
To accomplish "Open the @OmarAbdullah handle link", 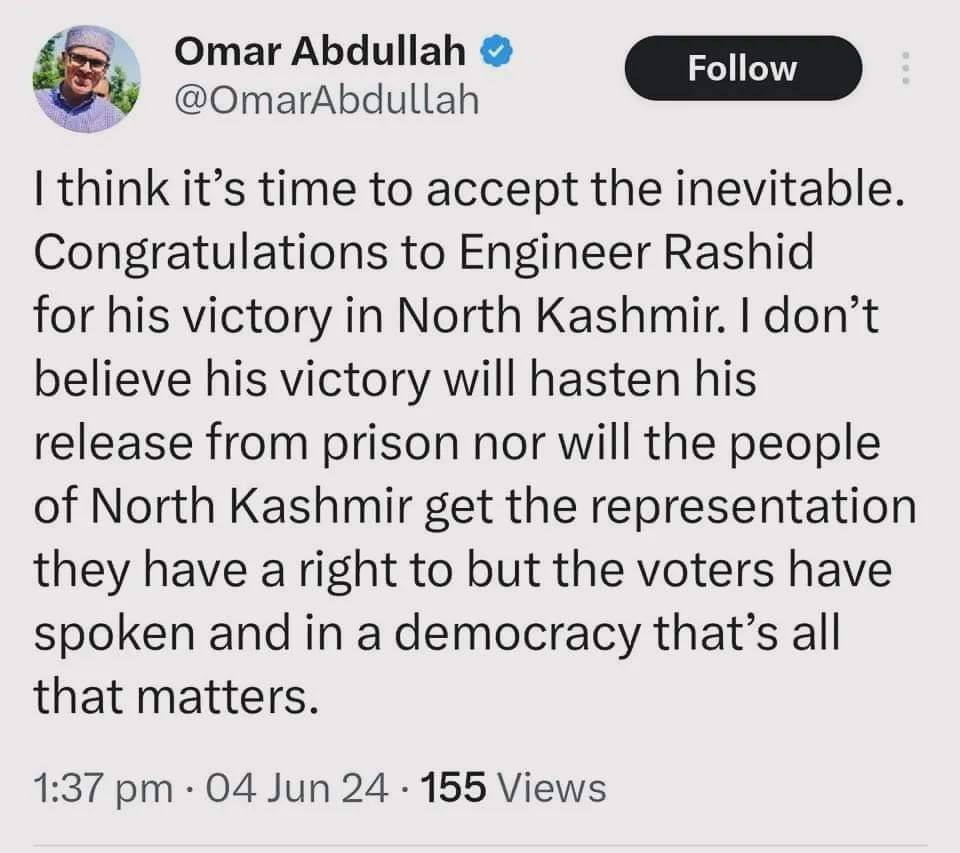I will [327, 100].
